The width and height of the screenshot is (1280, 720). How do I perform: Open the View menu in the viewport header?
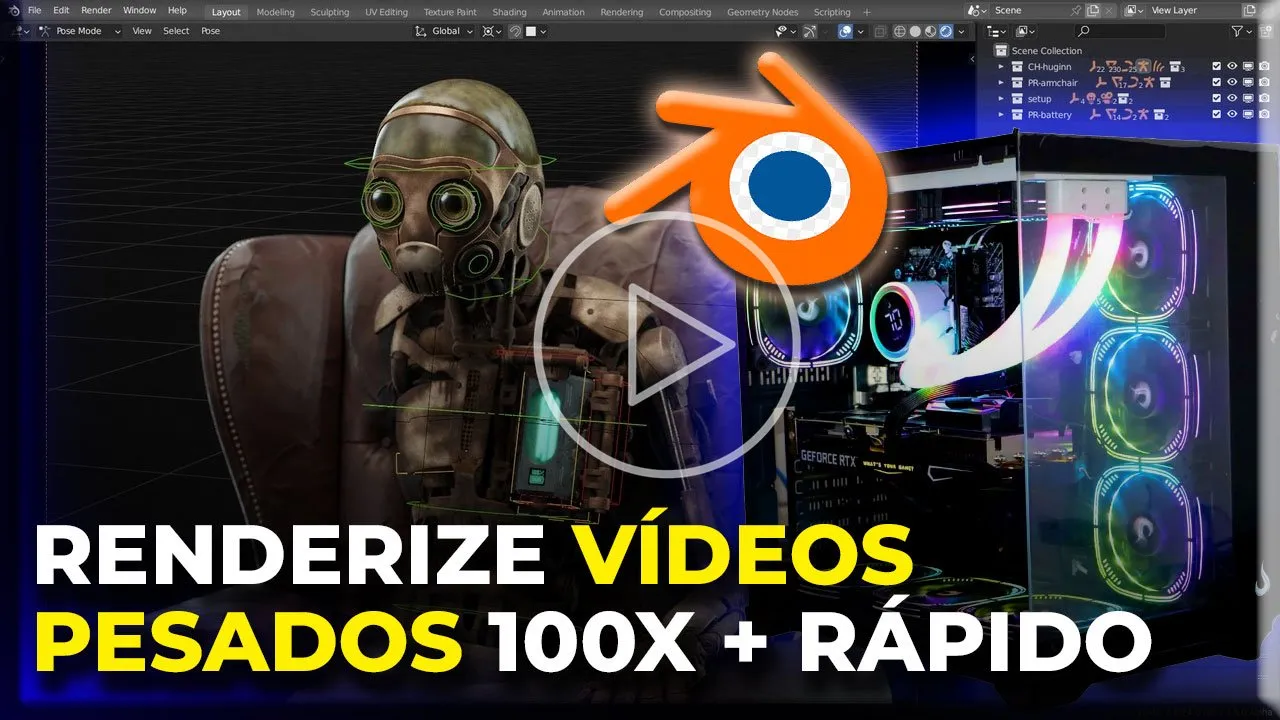(143, 31)
